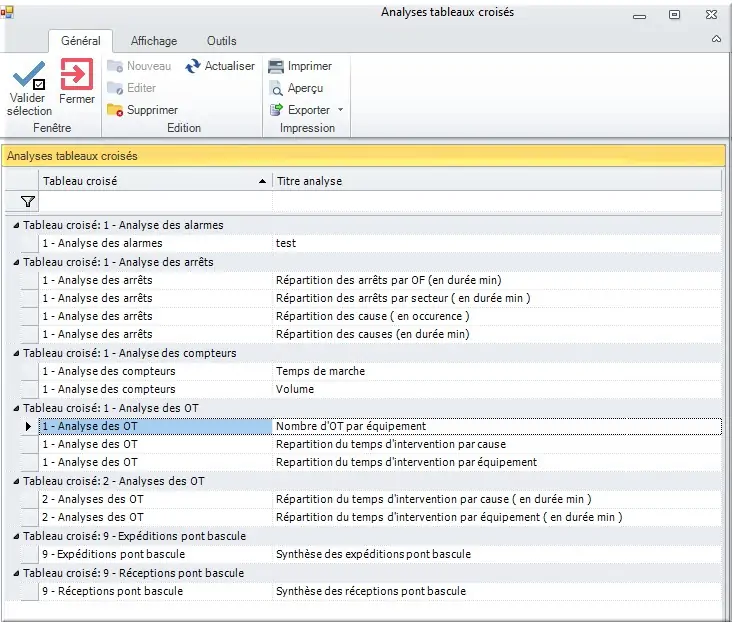
Task: Toggle sort arrow on Tableau croisé column
Action: click(x=262, y=181)
